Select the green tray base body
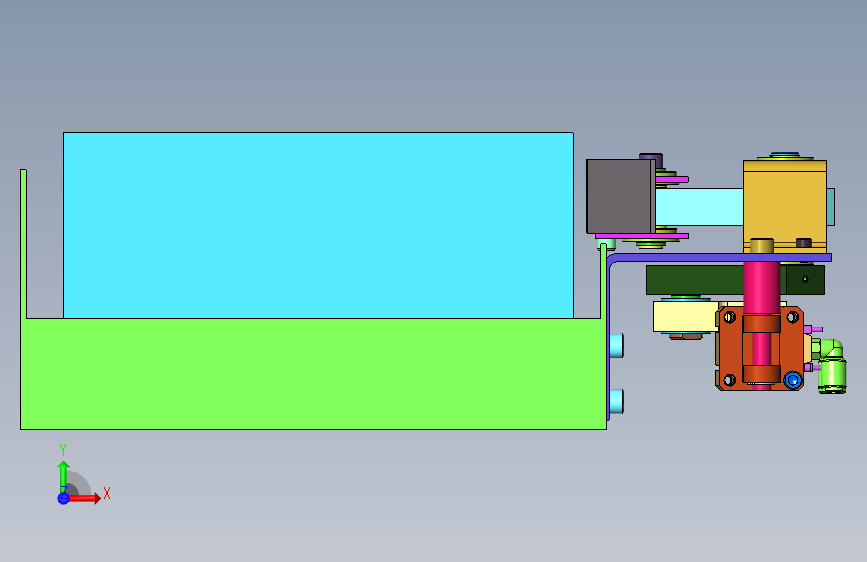Image resolution: width=867 pixels, height=562 pixels. 313,373
